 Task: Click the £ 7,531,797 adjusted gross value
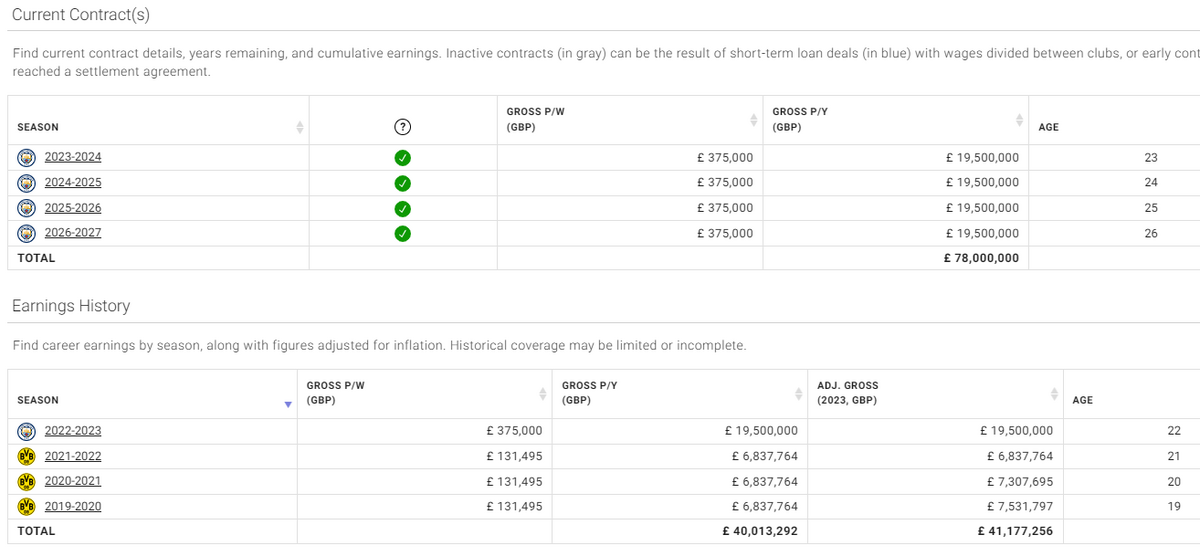(x=1019, y=506)
